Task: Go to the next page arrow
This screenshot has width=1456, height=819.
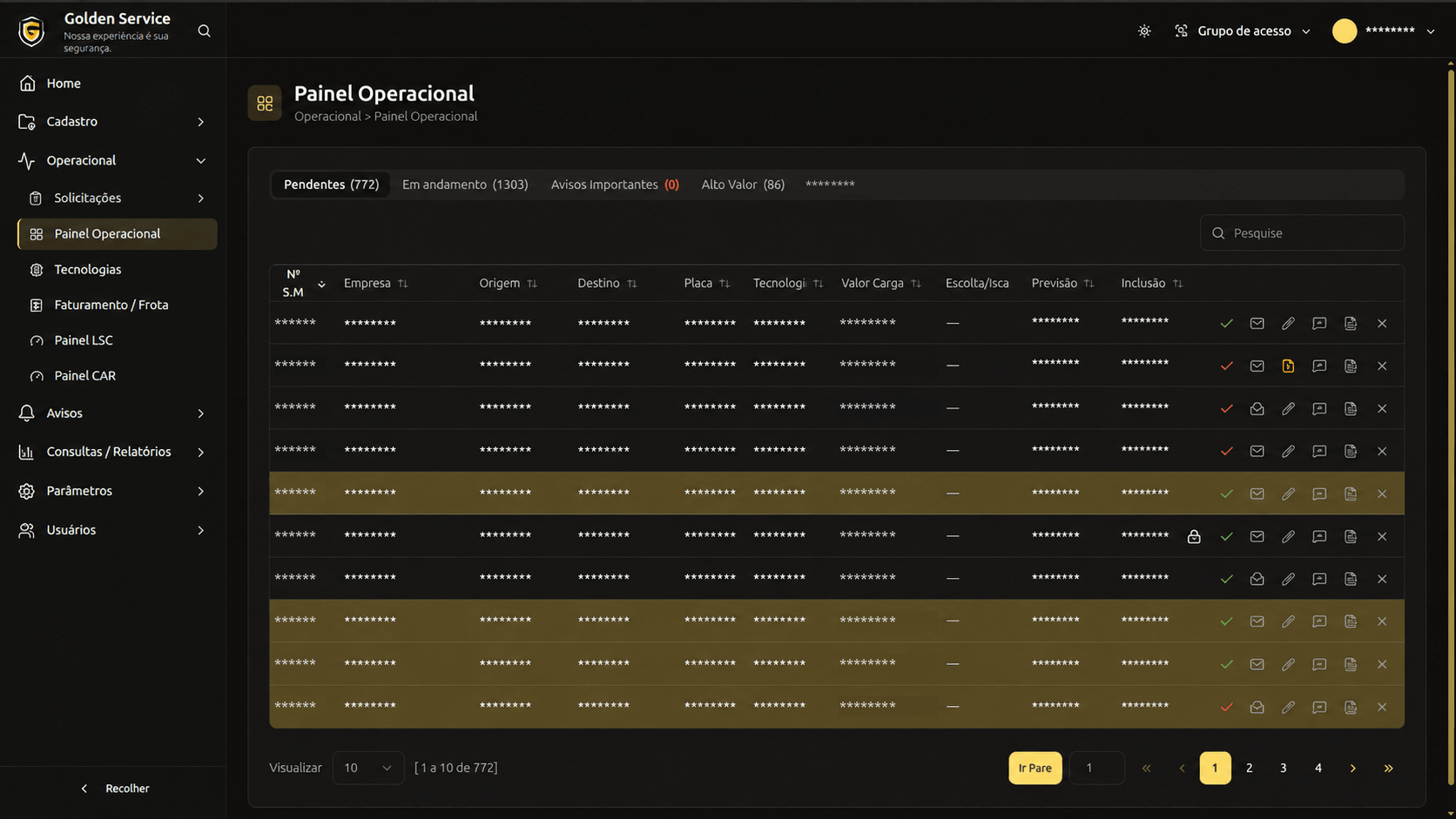Action: click(x=1352, y=769)
